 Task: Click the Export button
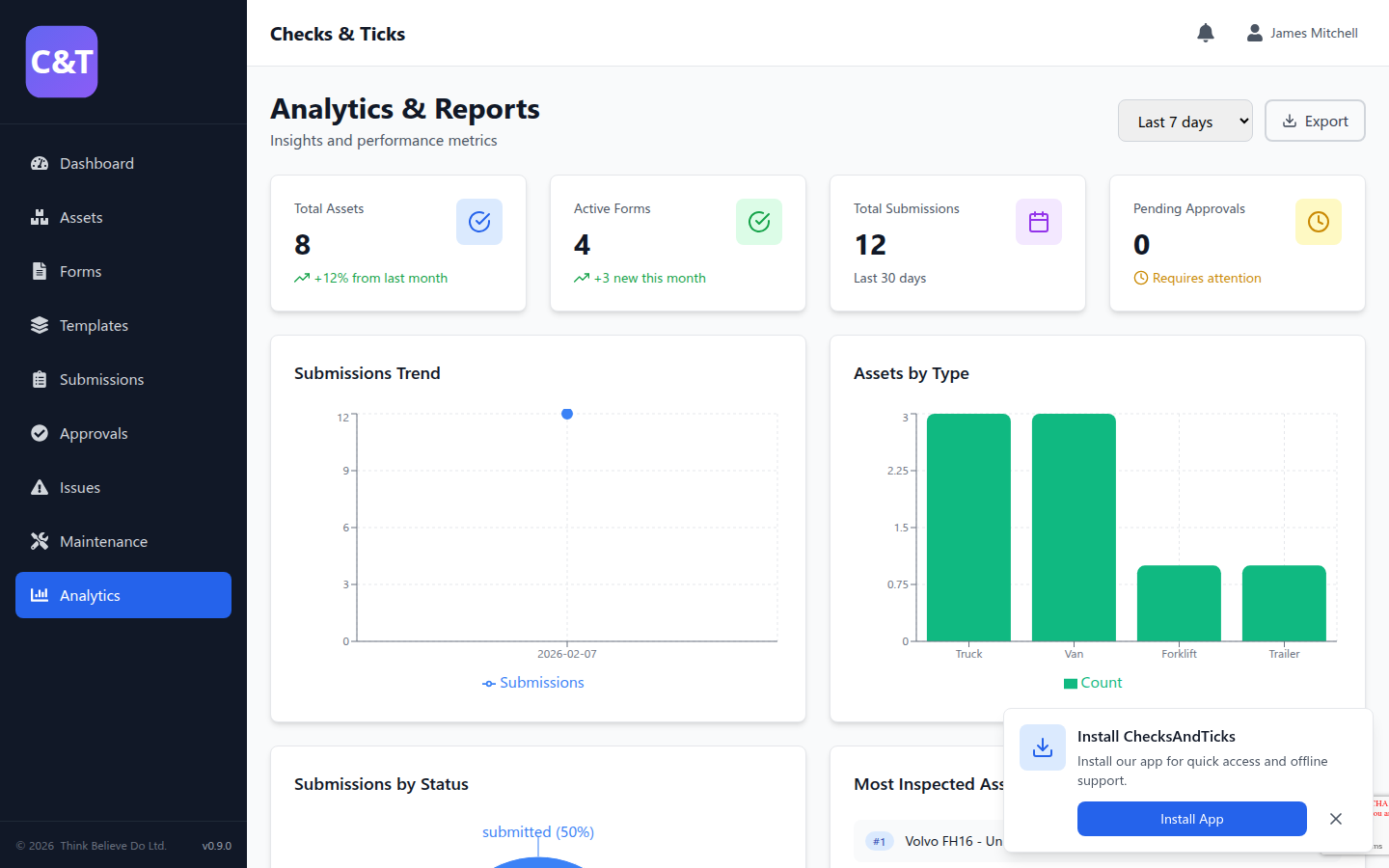click(1314, 121)
